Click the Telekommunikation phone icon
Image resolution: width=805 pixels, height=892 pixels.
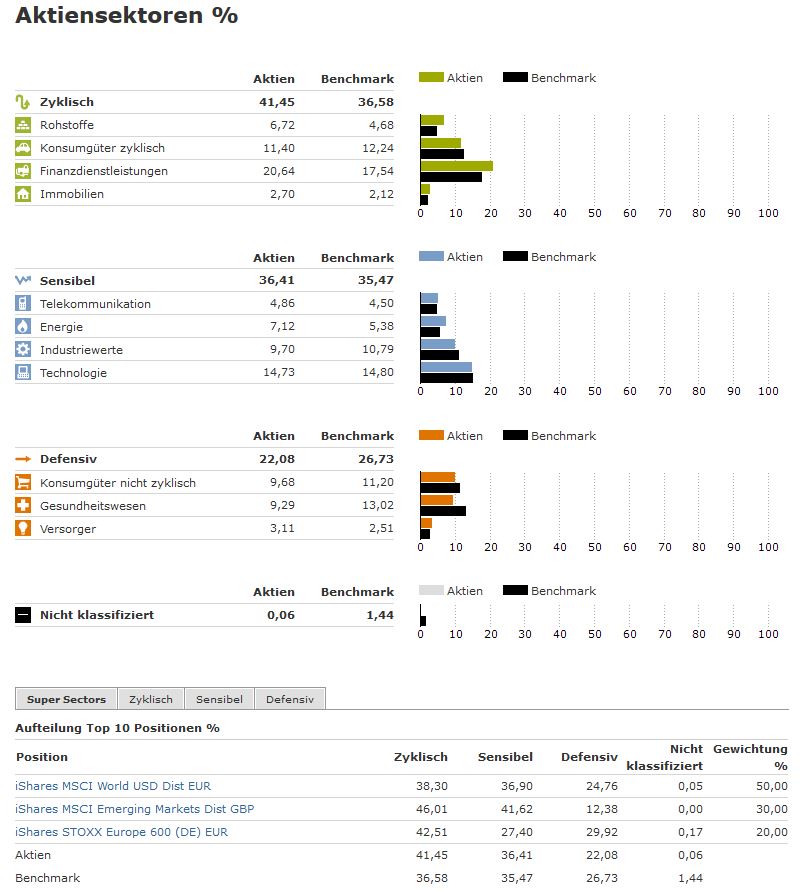point(23,303)
